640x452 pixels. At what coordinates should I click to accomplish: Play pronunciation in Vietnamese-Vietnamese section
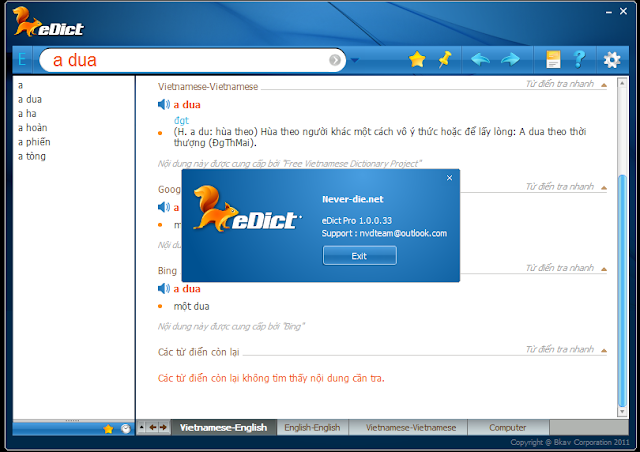tap(164, 105)
